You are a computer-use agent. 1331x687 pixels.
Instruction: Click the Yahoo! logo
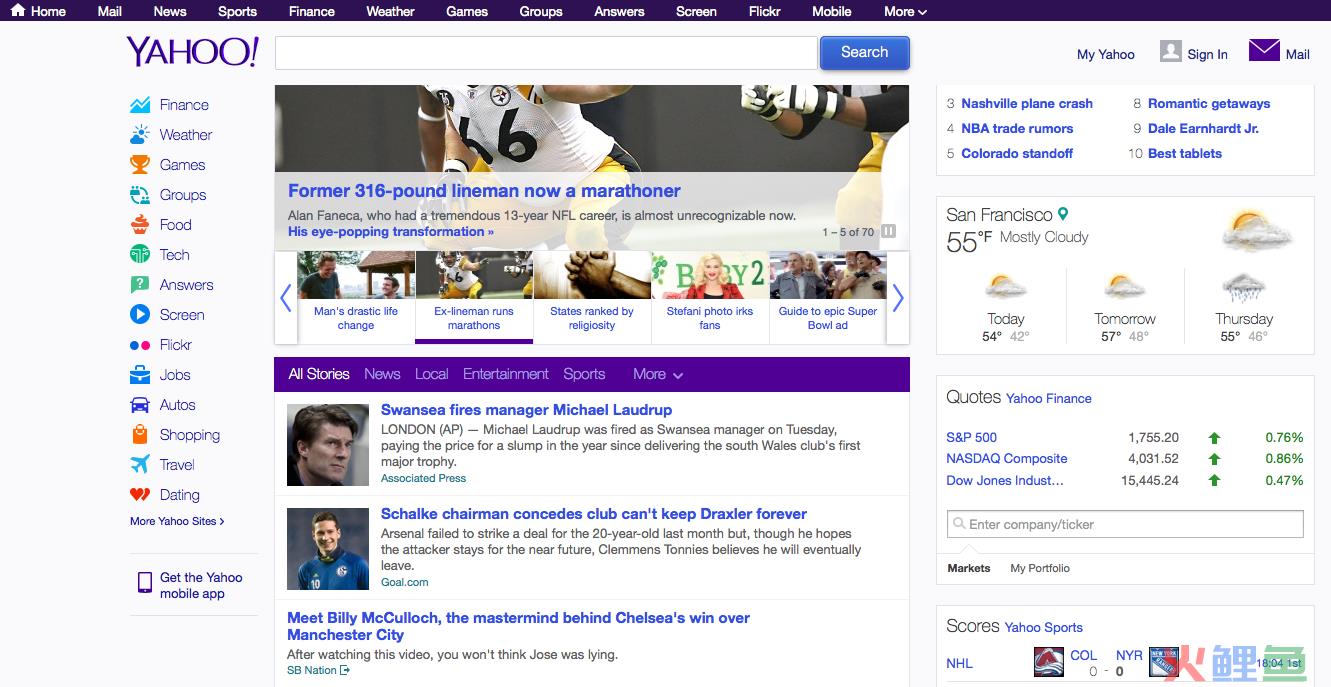click(x=193, y=52)
